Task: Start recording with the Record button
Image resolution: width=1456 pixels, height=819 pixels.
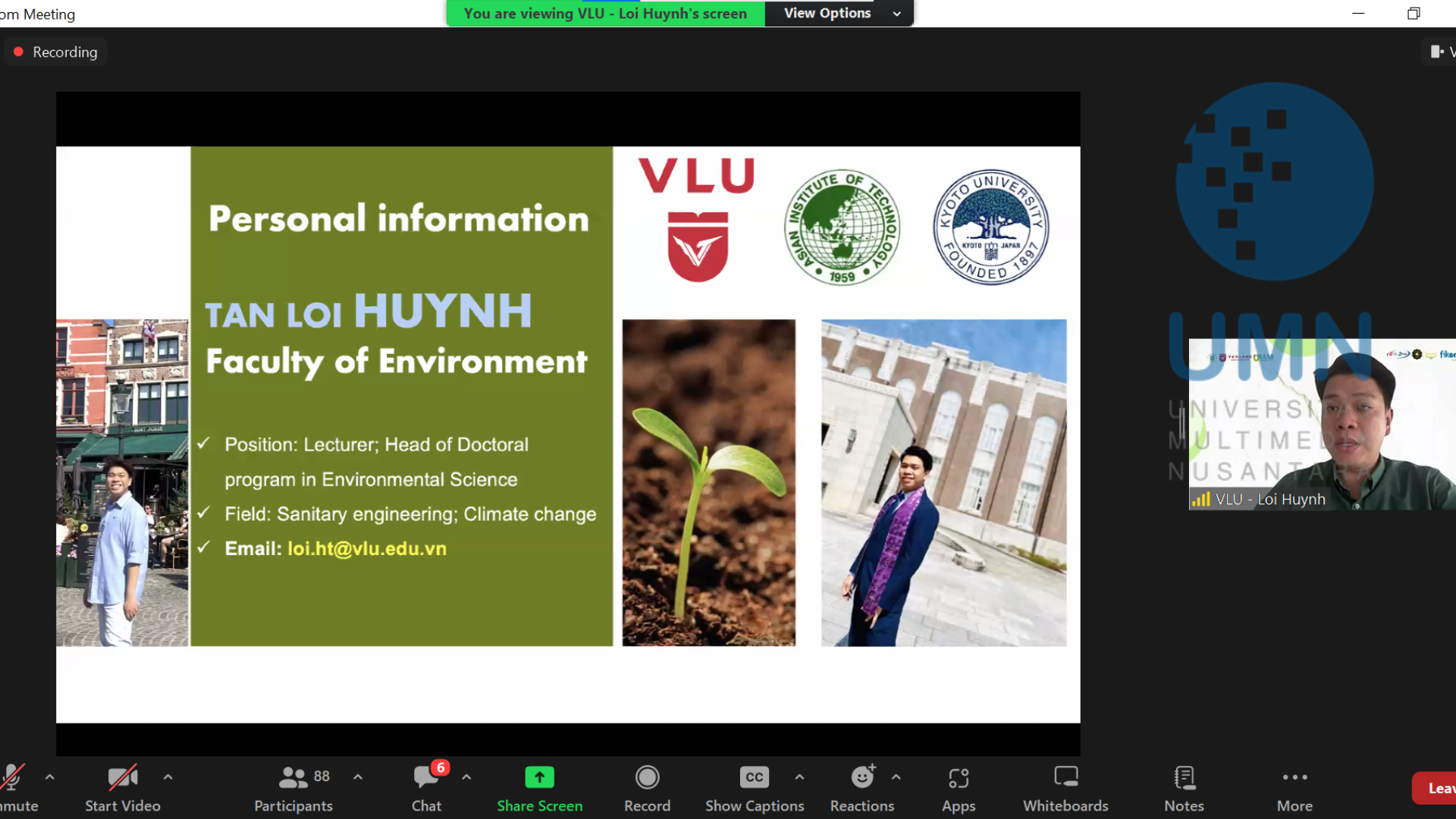Action: (647, 789)
